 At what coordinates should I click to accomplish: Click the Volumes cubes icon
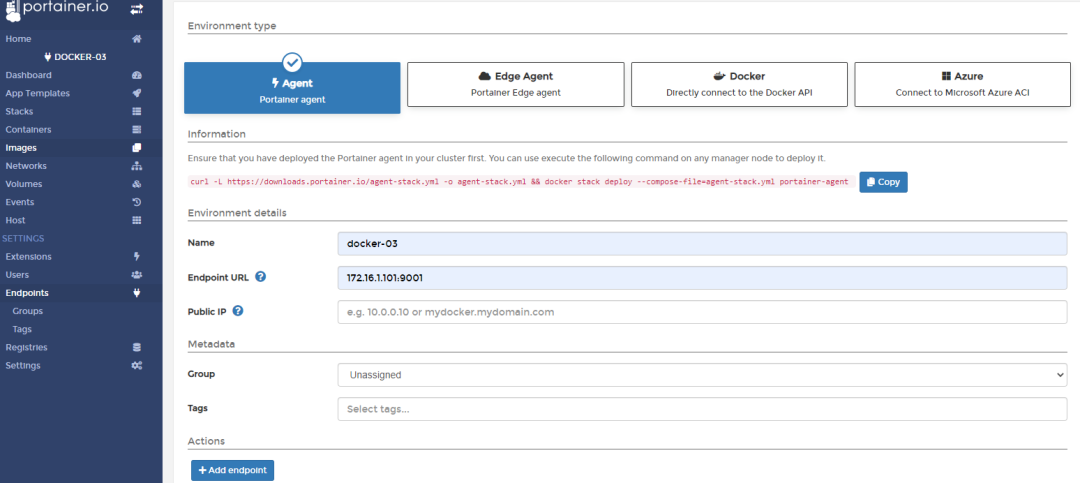click(136, 184)
